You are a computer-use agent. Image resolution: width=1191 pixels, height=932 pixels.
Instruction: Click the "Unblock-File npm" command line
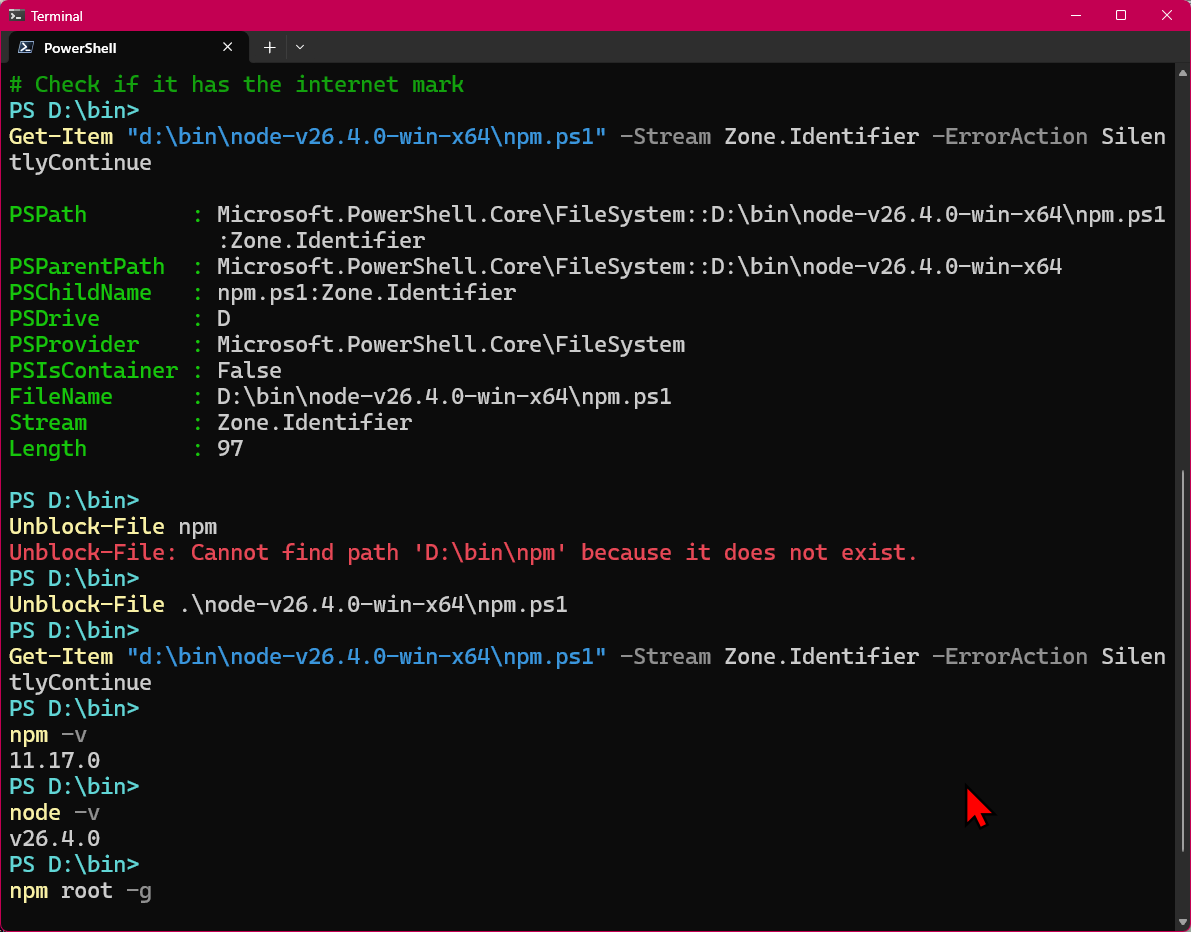(113, 526)
